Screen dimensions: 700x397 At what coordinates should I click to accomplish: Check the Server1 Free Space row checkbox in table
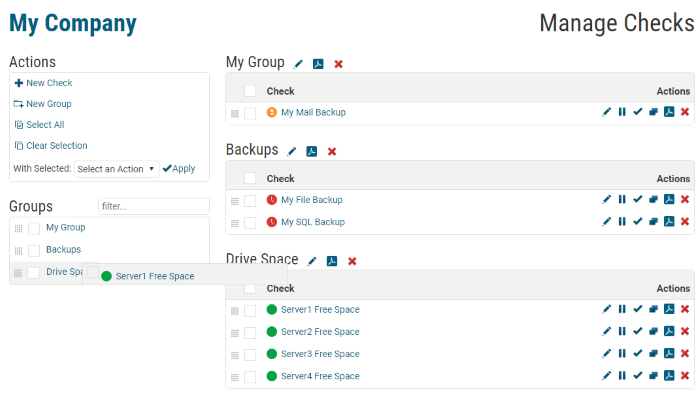(250, 310)
